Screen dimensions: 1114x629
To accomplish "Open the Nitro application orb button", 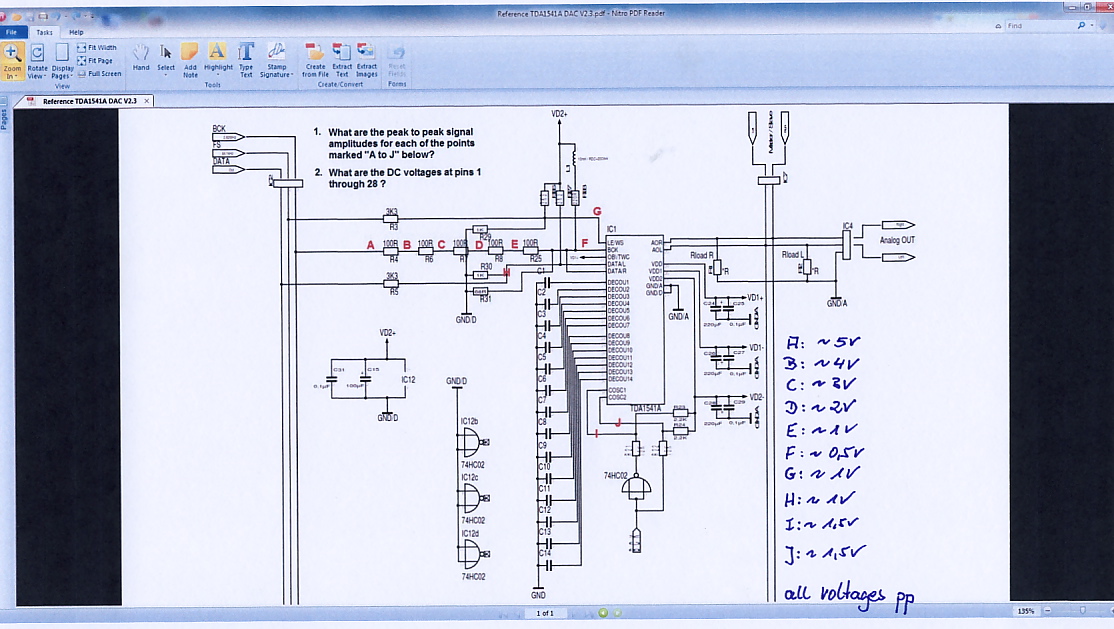I will (2, 17).
